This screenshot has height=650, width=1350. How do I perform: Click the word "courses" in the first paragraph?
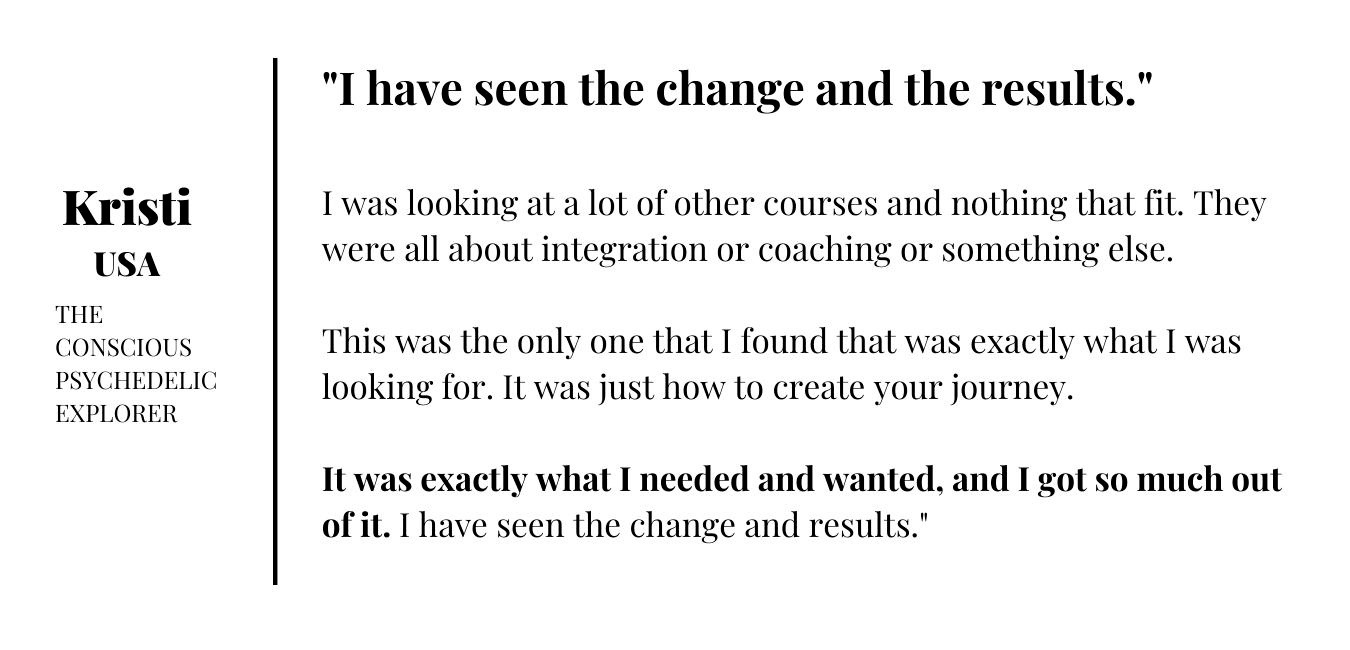[x=821, y=204]
